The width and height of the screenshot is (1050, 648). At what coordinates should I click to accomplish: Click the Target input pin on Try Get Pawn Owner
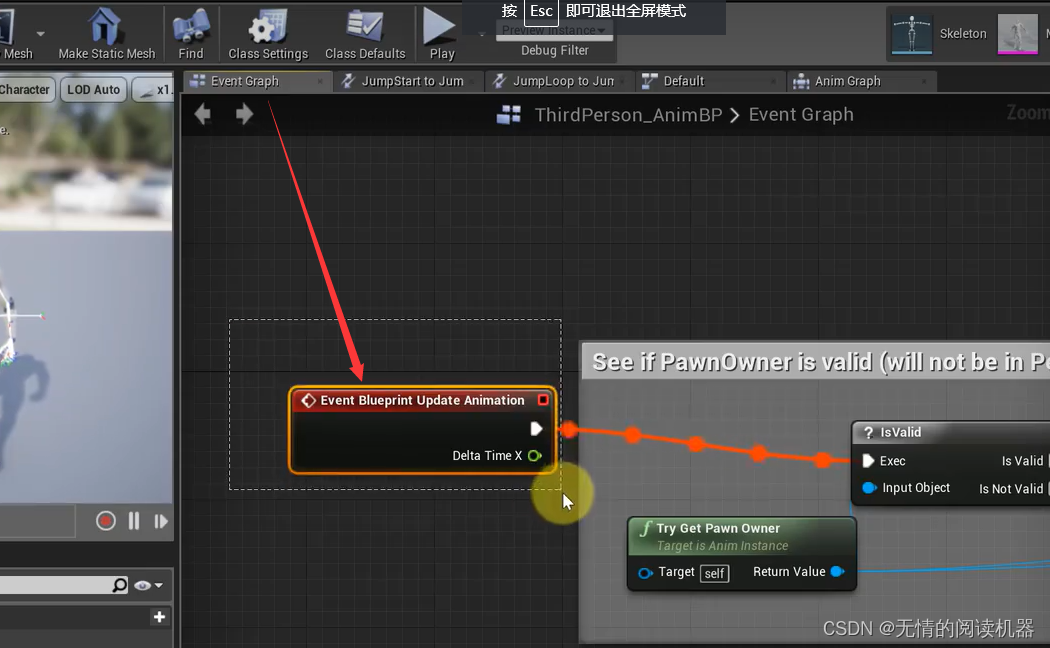[x=646, y=573]
